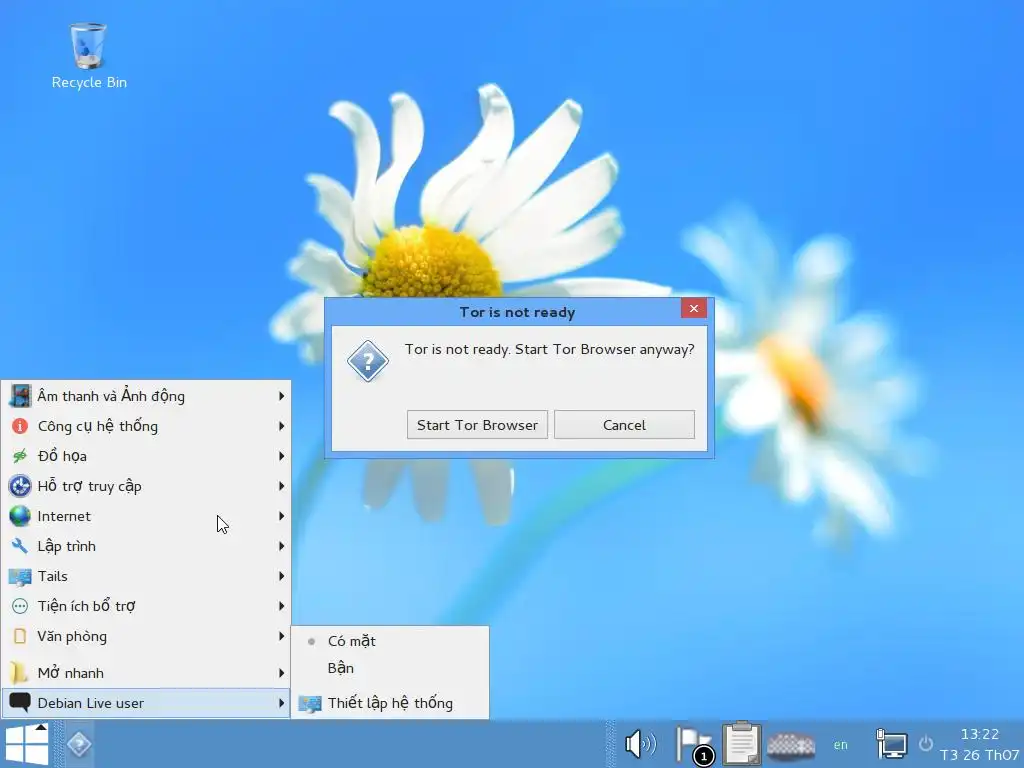Open the Lập trình menu entry
The width and height of the screenshot is (1024, 768).
146,546
